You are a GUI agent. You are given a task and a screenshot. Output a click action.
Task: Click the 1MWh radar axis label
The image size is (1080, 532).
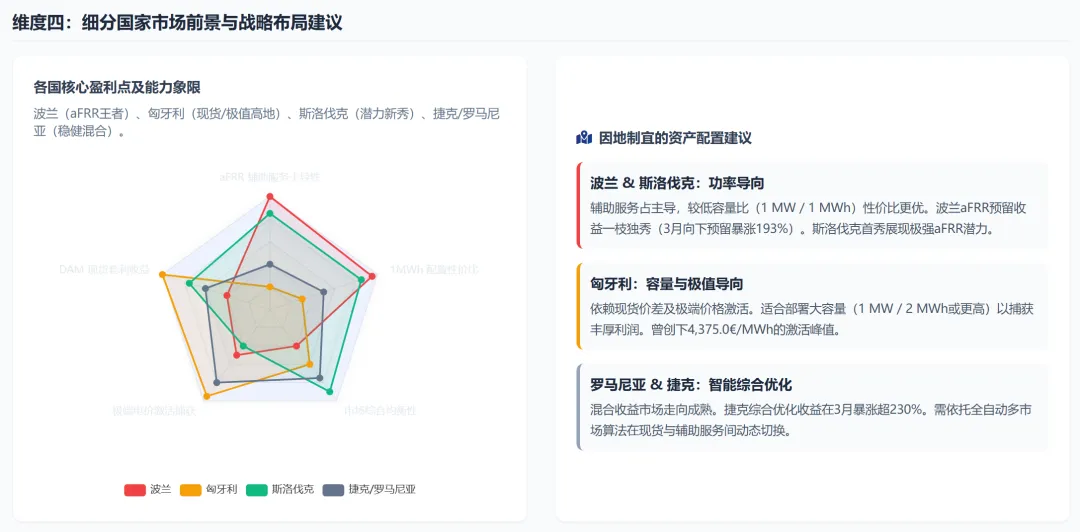point(434,269)
